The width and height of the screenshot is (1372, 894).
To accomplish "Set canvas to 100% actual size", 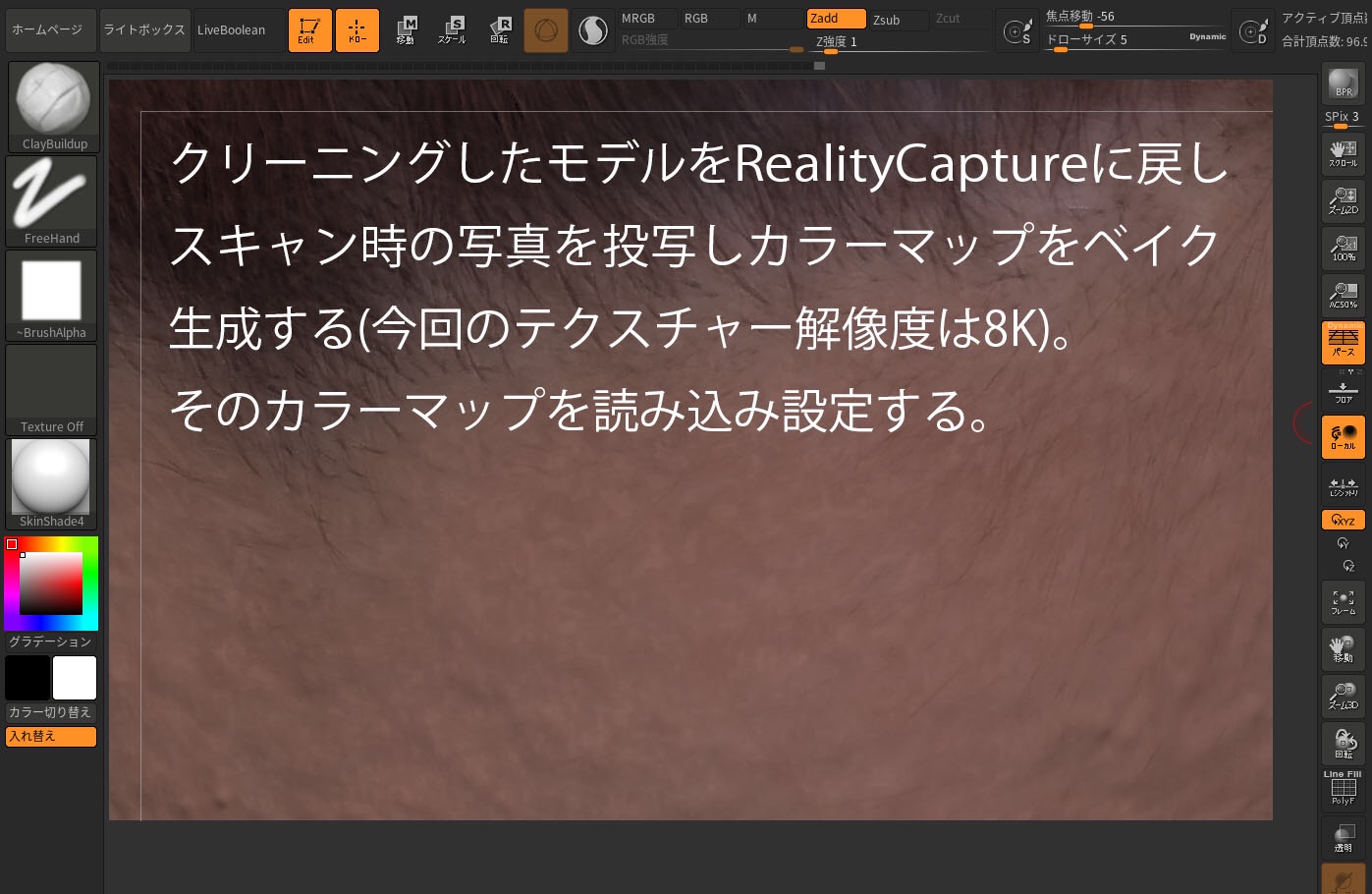I will pos(1344,248).
